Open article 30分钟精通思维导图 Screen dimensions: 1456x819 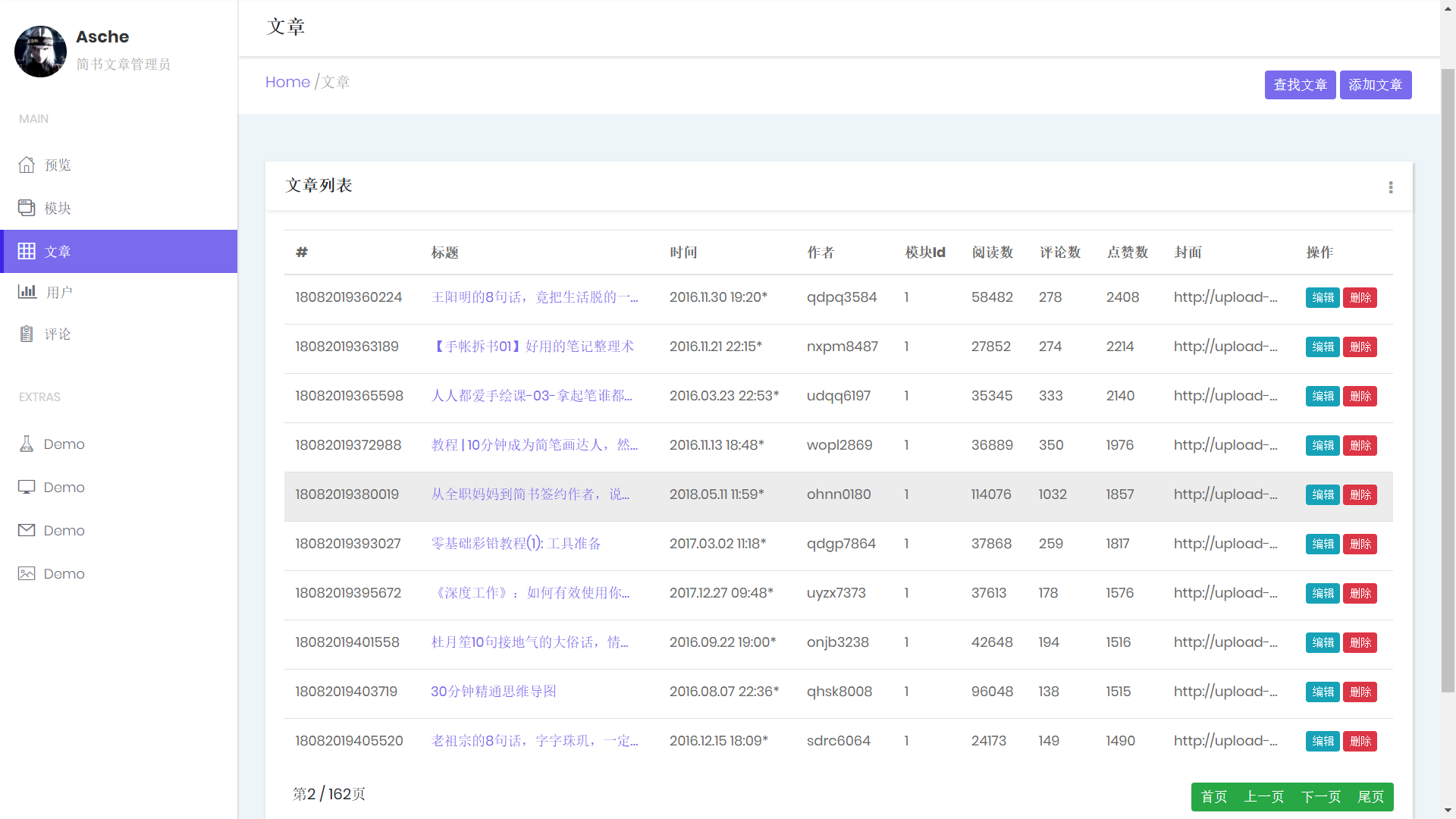[494, 692]
